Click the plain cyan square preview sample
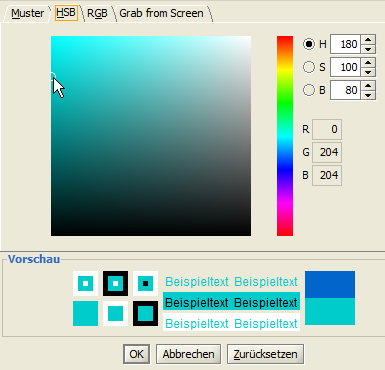The image size is (385, 370). point(85,313)
